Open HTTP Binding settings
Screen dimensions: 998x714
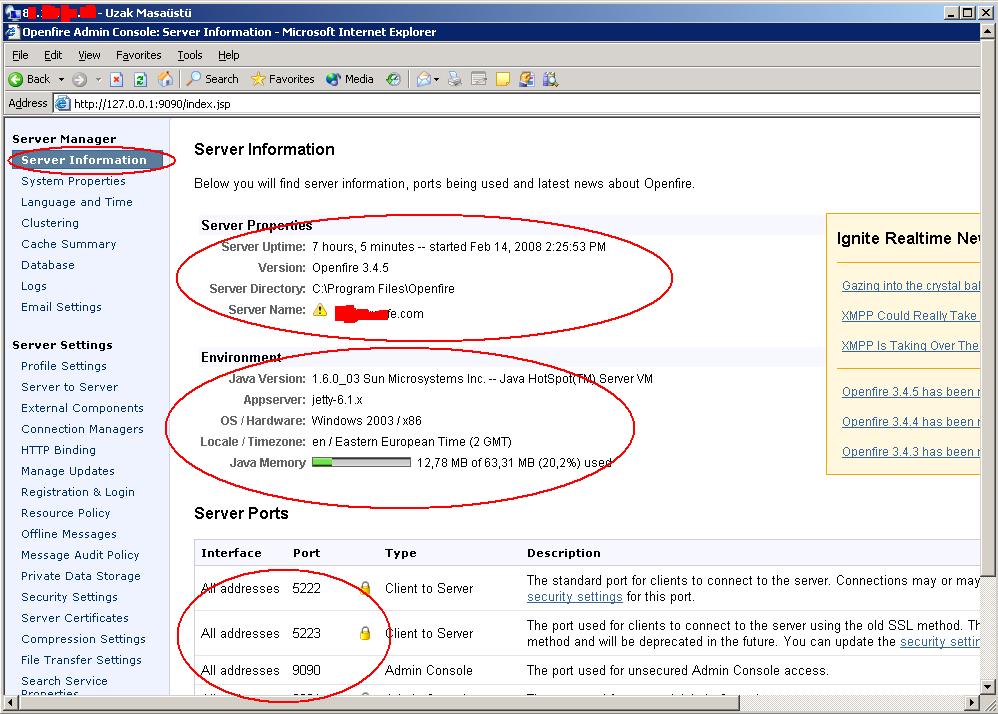(x=58, y=450)
